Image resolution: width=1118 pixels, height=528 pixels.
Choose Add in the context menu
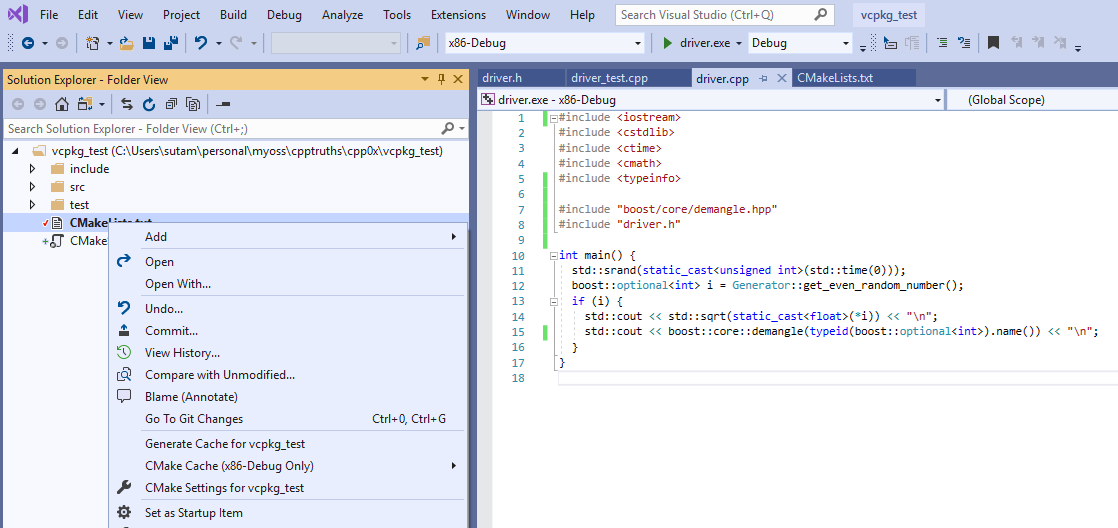click(287, 237)
